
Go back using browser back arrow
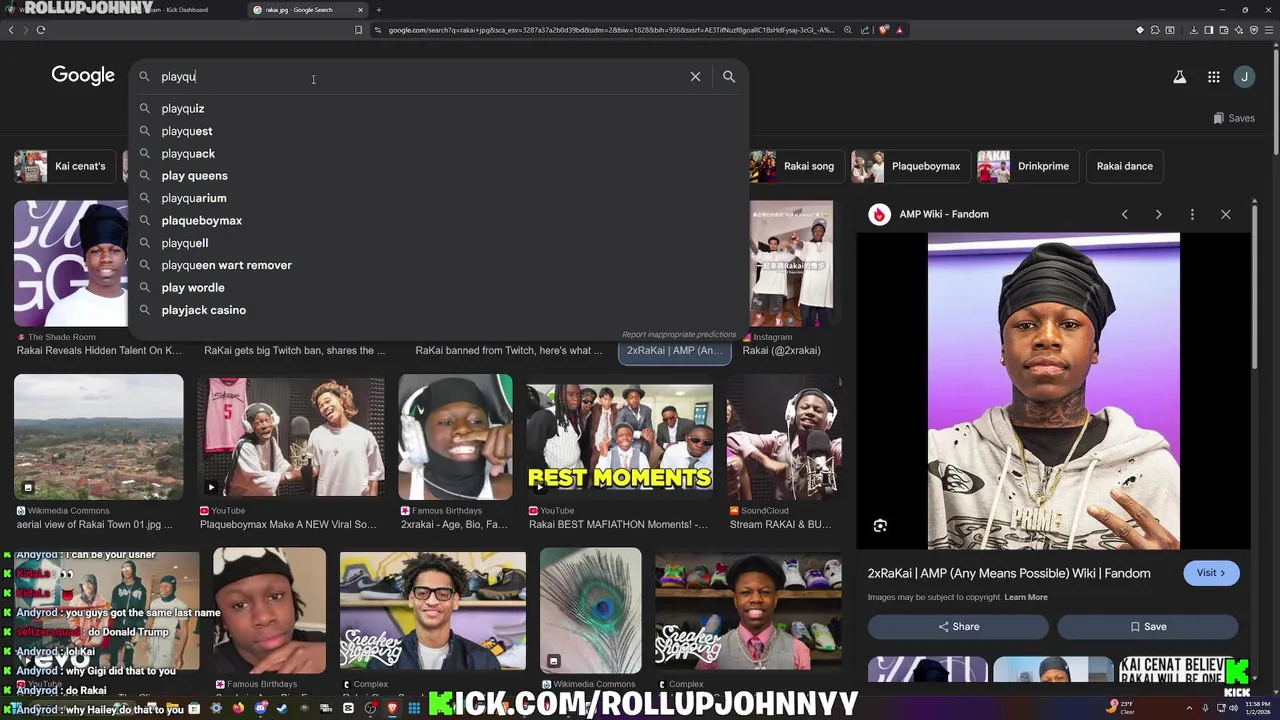pos(11,30)
